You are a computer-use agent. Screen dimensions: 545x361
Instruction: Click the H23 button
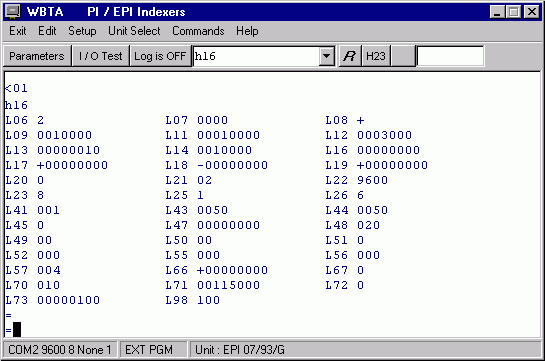tap(376, 56)
